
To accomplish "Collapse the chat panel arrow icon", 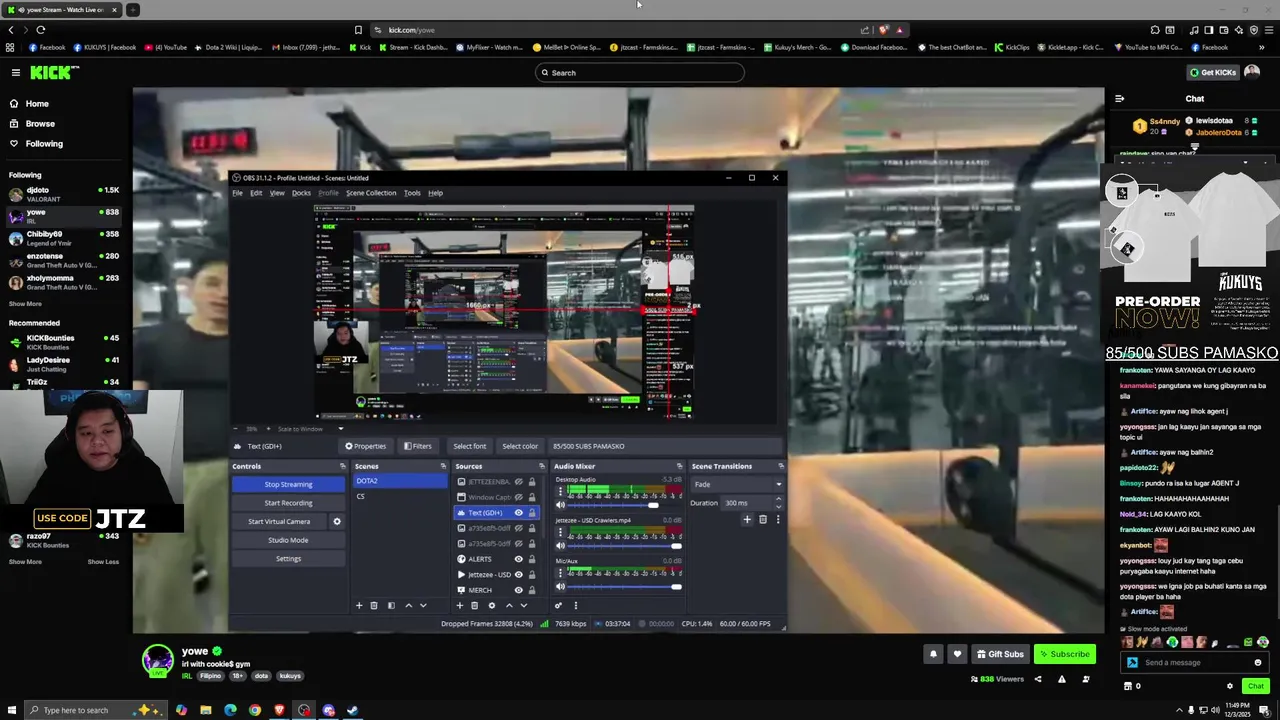I will [x=1119, y=99].
